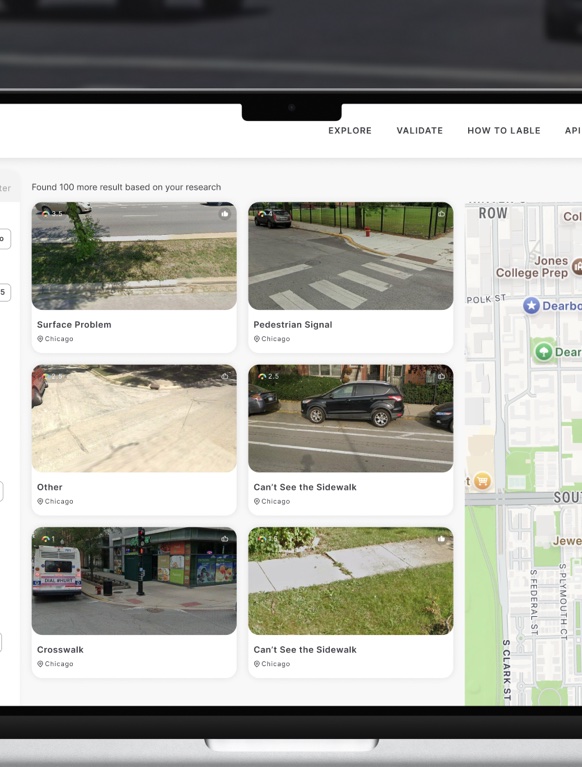This screenshot has width=582, height=767.
Task: Click the severity gauge on Pedestrian Signal image
Action: click(x=262, y=214)
